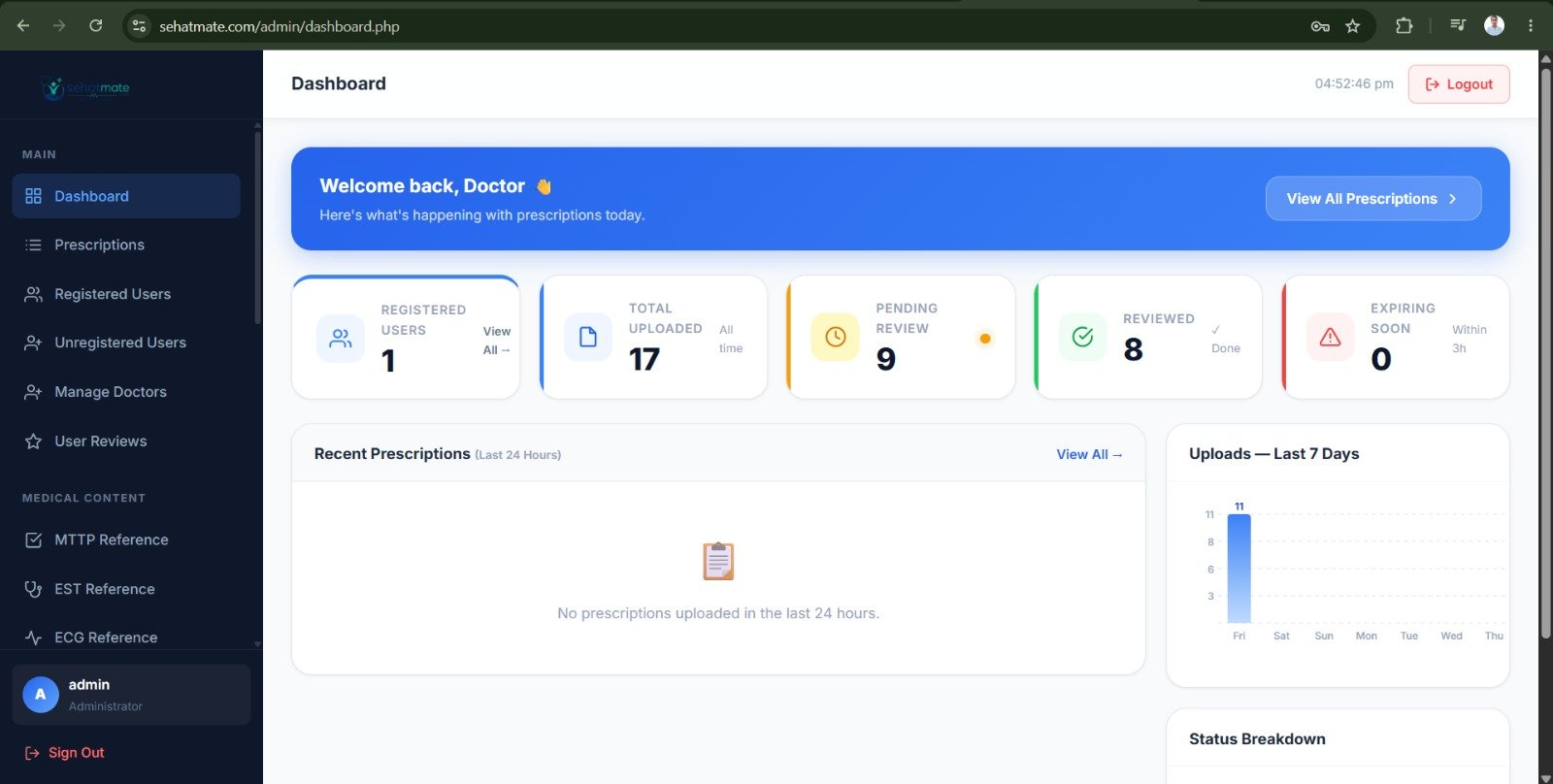Viewport: 1553px width, 784px height.
Task: Click the sidebar menu scrollbar
Action: pyautogui.click(x=257, y=228)
